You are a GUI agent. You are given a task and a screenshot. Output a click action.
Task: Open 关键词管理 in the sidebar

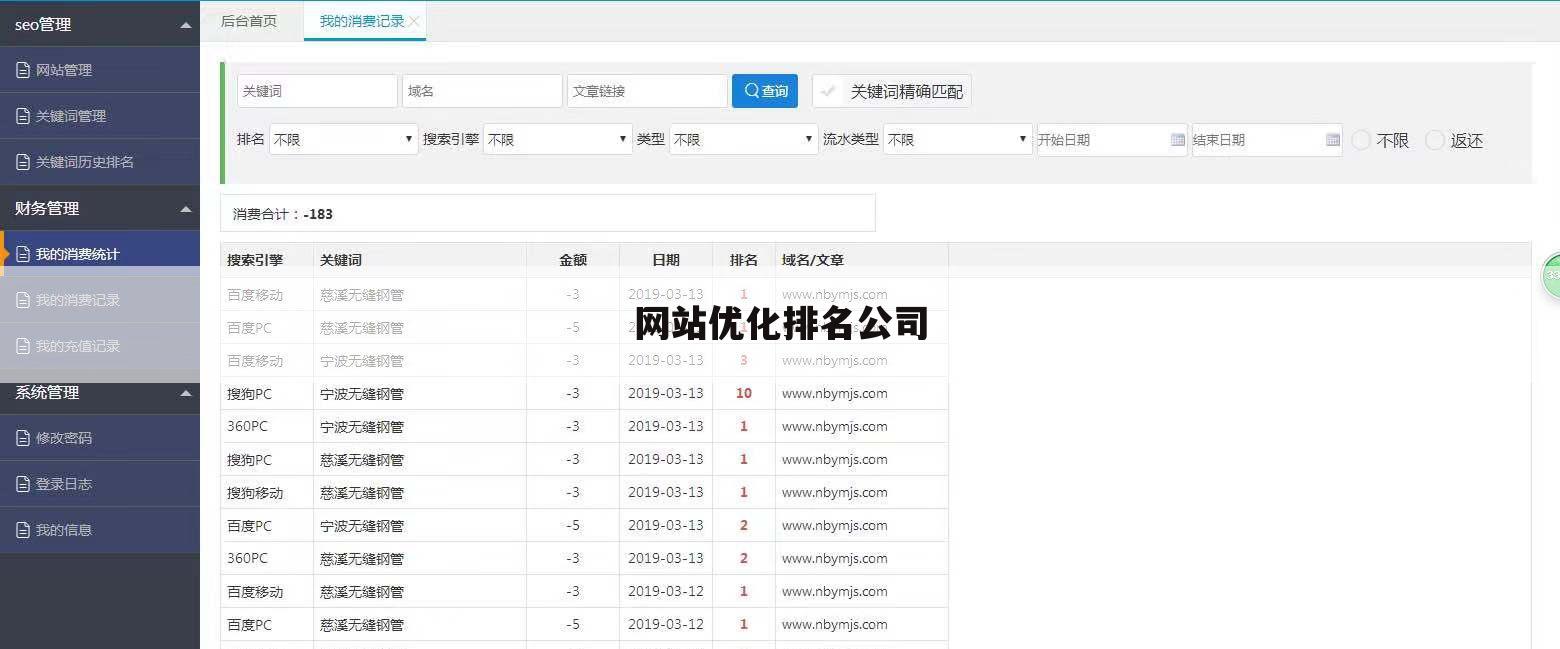(x=100, y=116)
